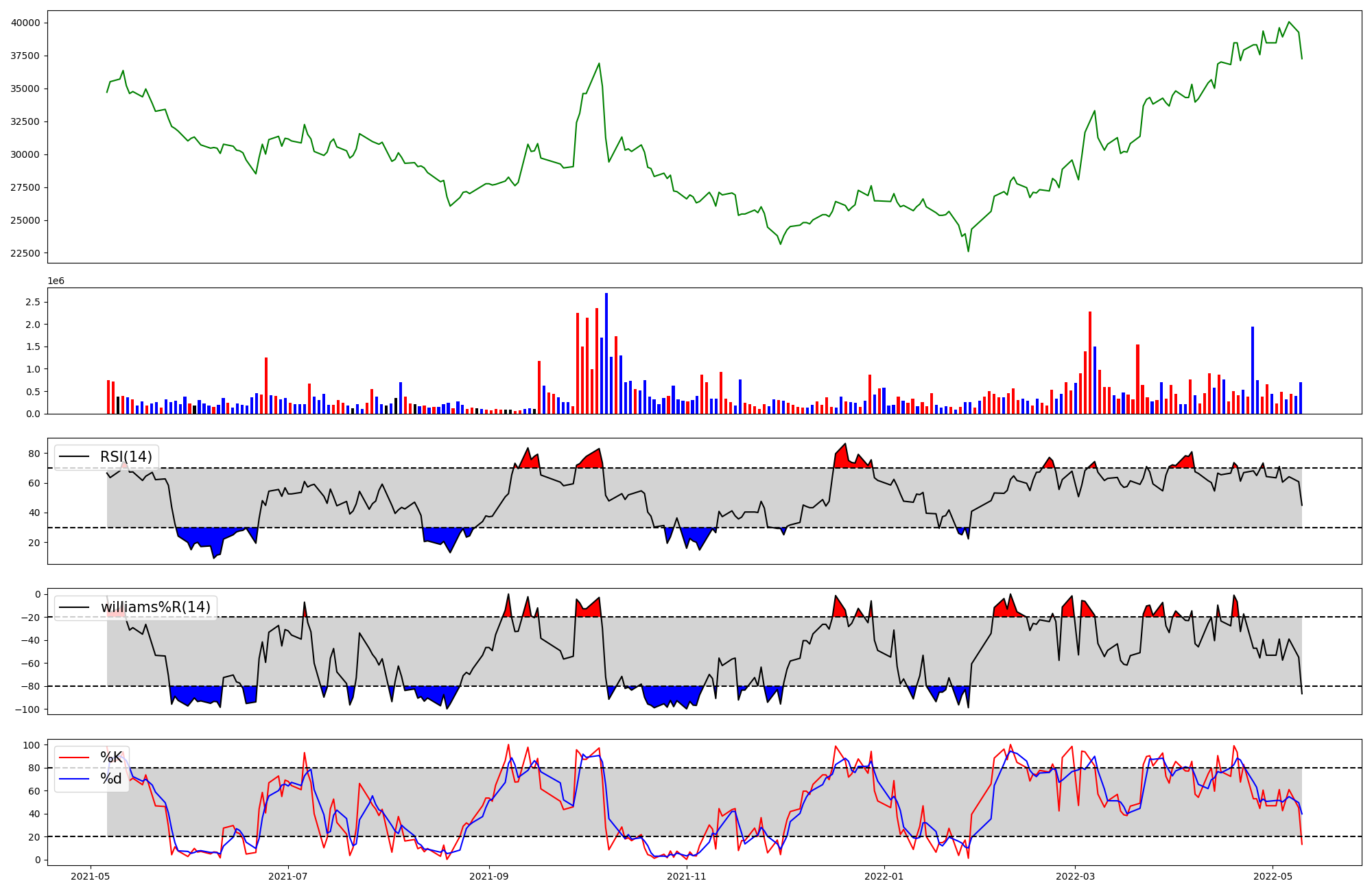Click the 2022-05 date tick label
The image size is (1372, 892).
point(1273,876)
